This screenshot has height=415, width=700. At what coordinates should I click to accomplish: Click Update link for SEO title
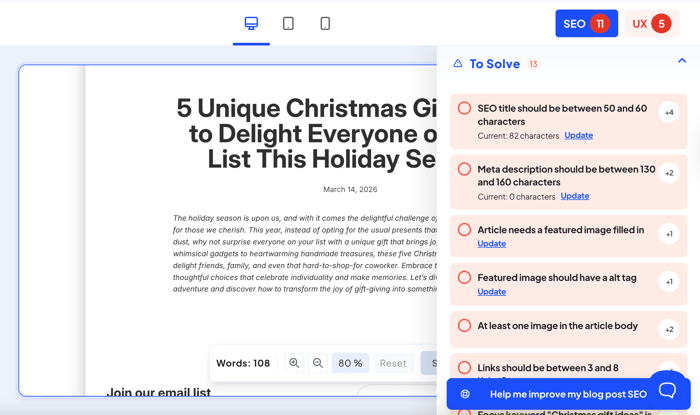point(579,135)
